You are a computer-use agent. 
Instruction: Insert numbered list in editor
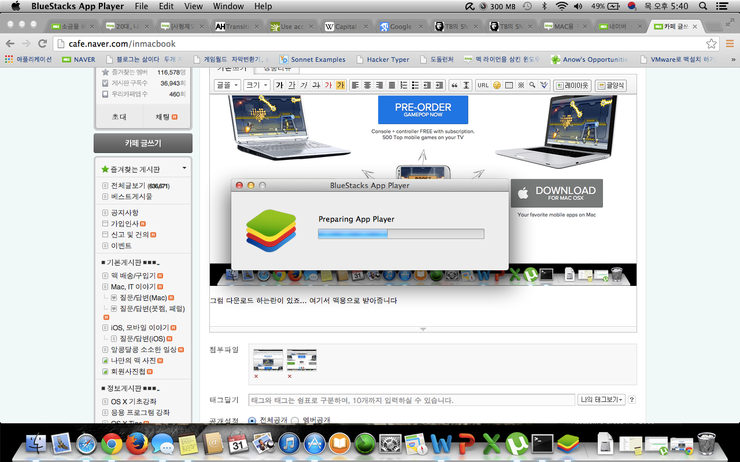point(404,85)
